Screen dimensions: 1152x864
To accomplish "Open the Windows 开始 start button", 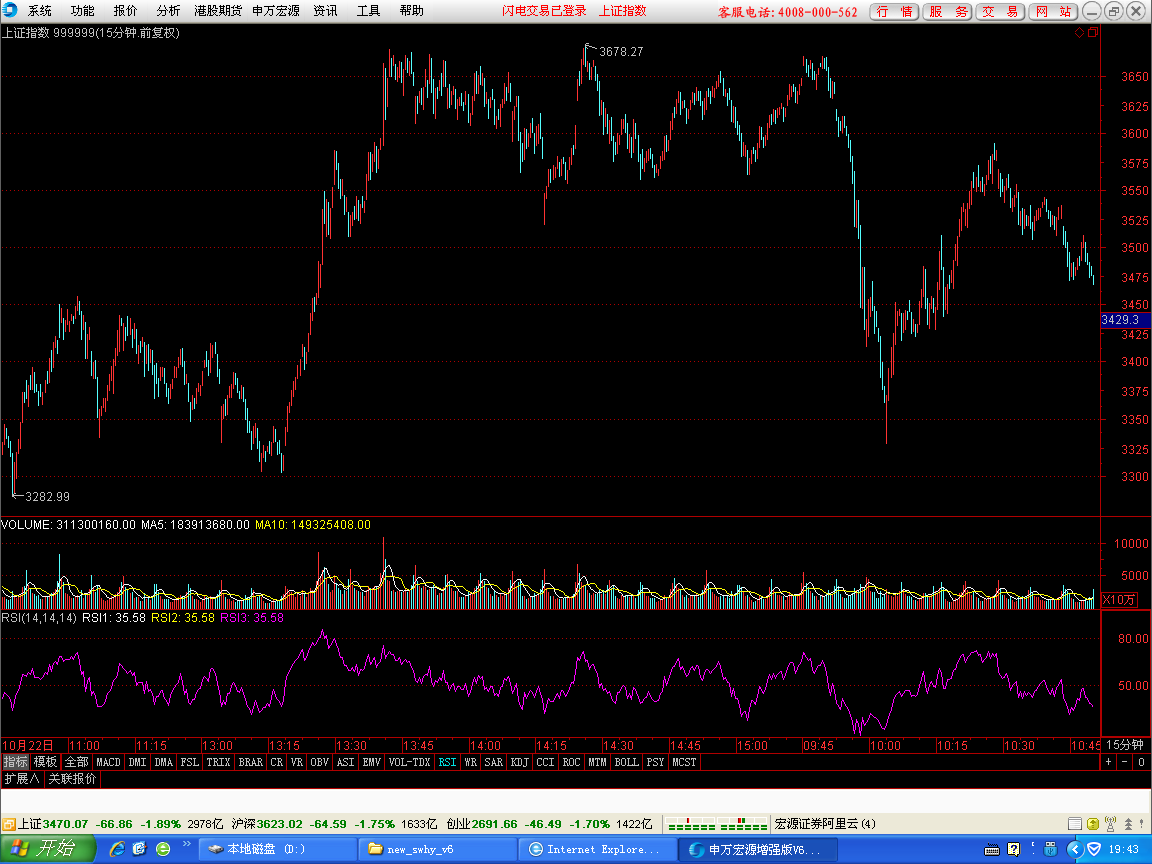I will 48,849.
